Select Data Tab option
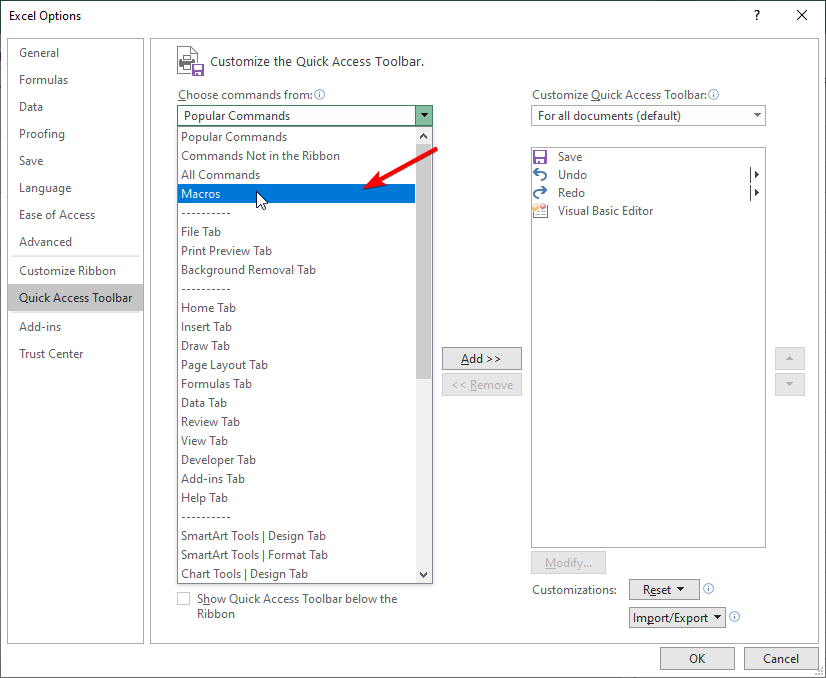 (x=297, y=402)
